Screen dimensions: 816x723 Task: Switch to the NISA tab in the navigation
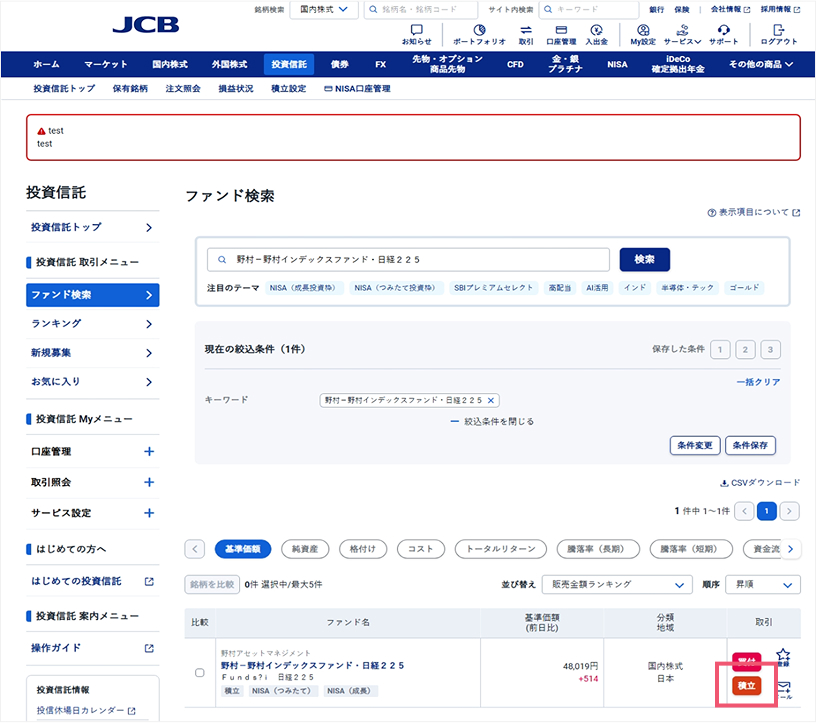[x=617, y=63]
